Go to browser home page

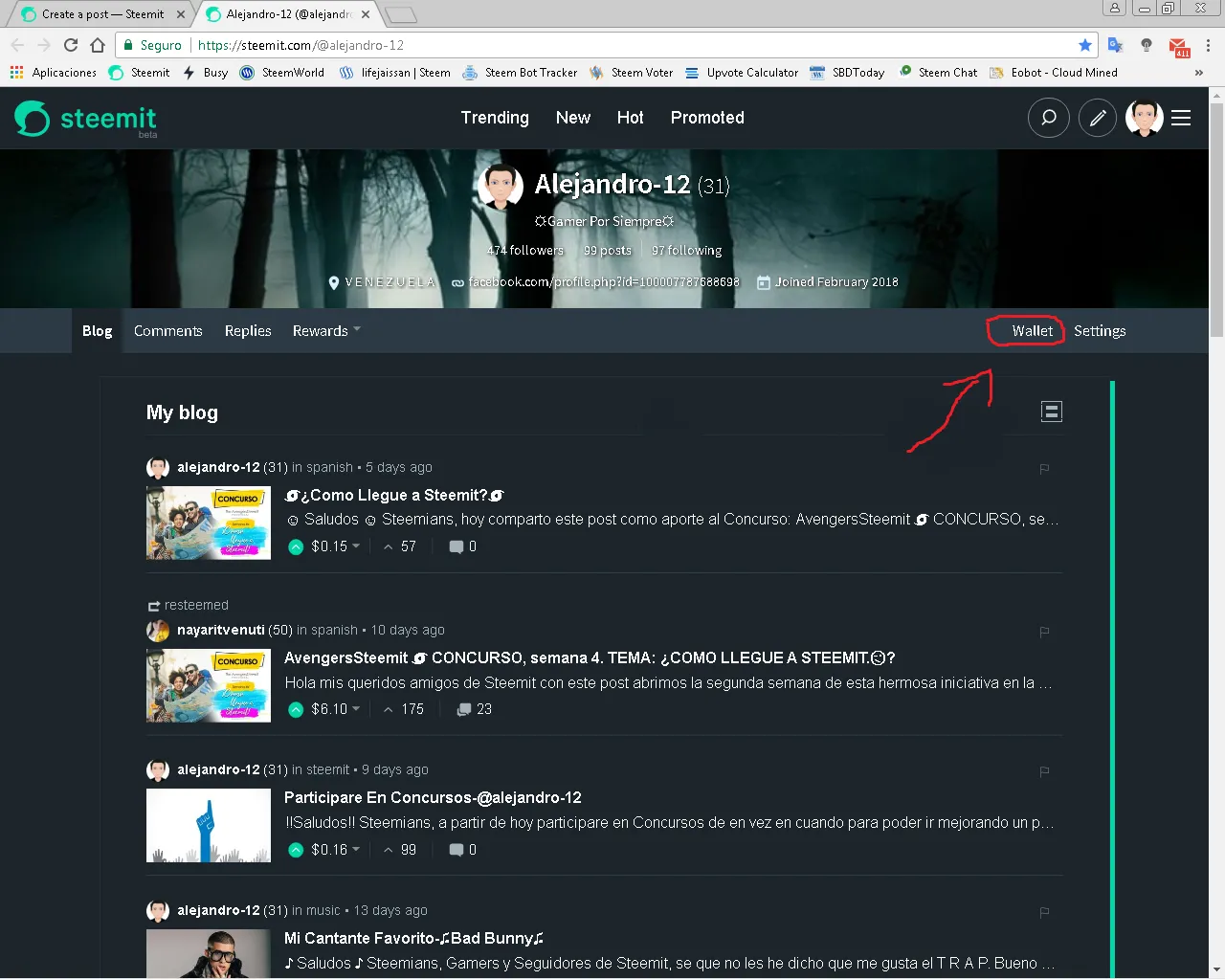98,45
